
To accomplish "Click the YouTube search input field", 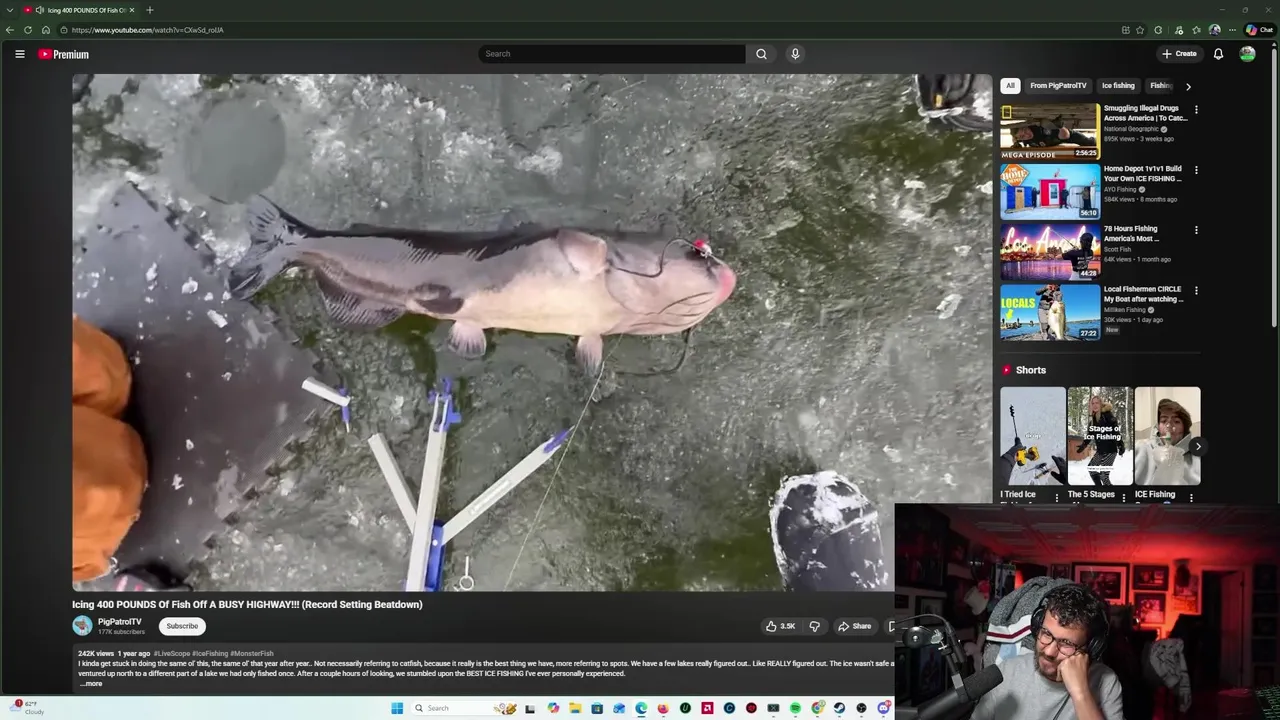I will (612, 54).
